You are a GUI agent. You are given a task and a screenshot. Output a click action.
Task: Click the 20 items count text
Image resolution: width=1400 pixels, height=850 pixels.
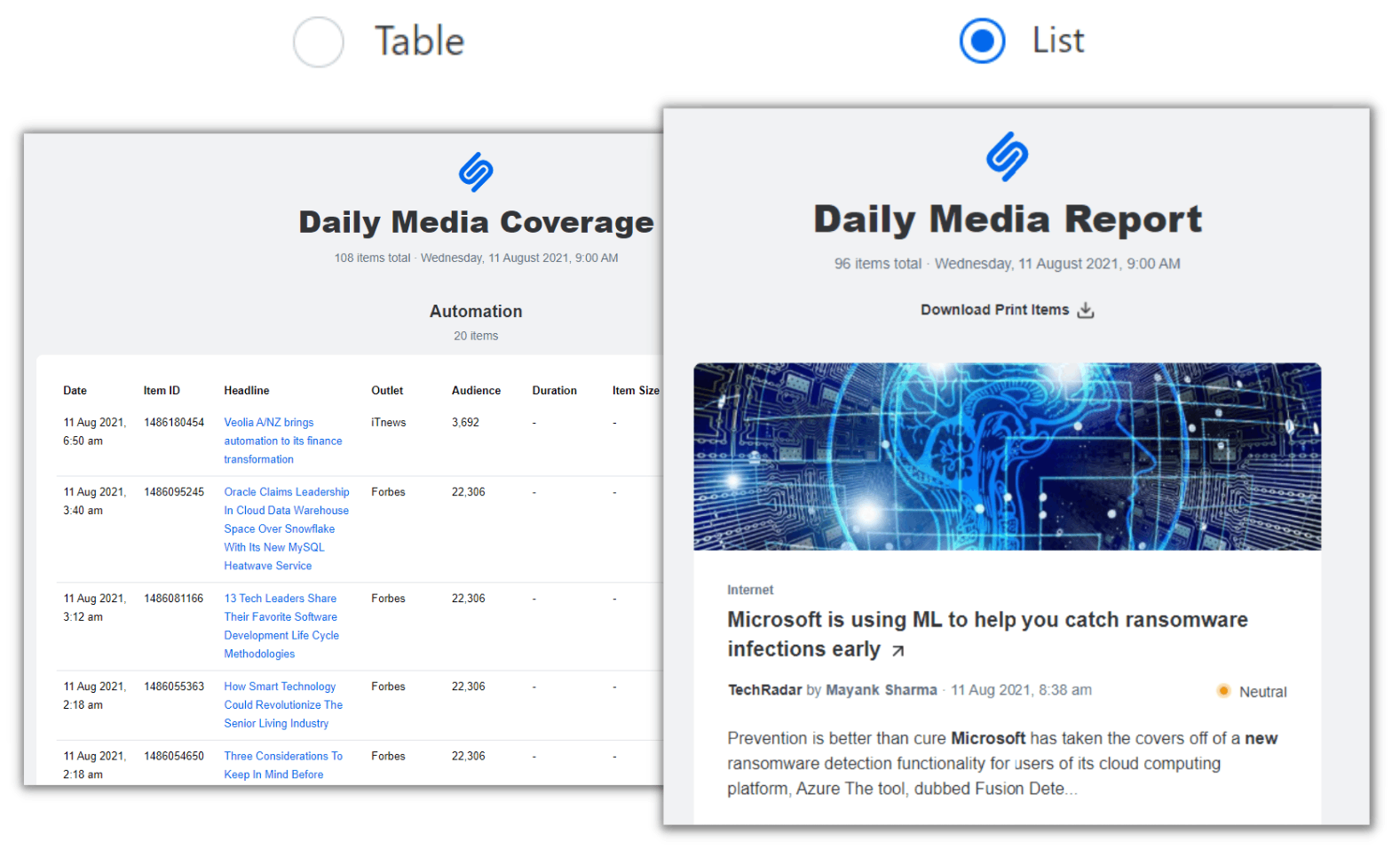[x=476, y=336]
